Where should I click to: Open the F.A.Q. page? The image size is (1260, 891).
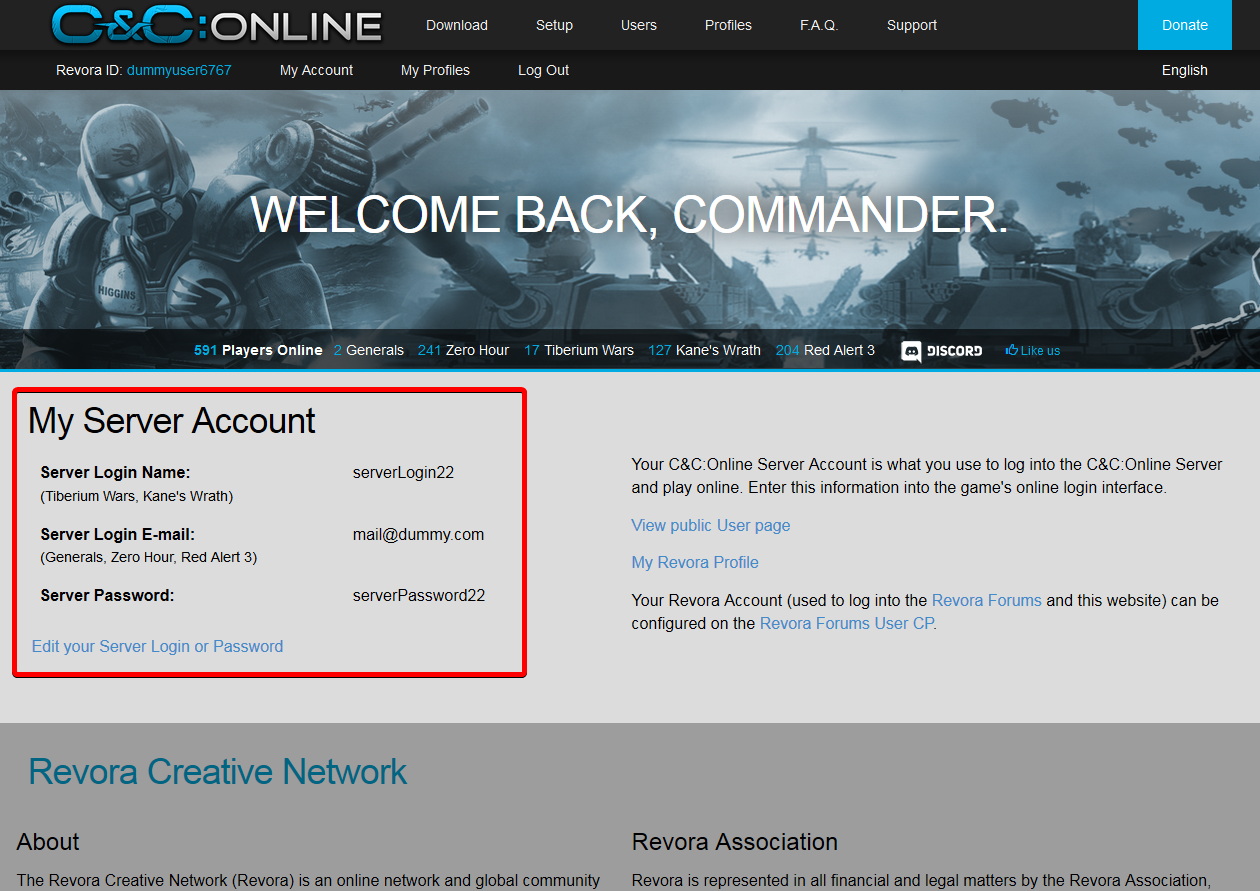[x=819, y=25]
